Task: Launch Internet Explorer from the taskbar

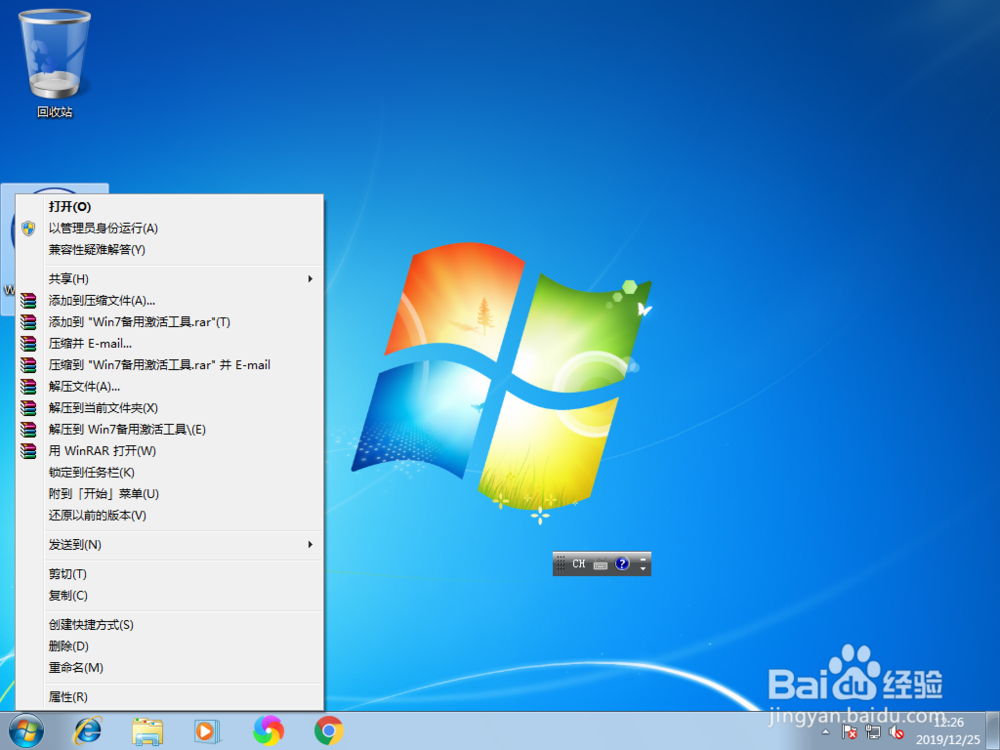Action: (x=87, y=731)
